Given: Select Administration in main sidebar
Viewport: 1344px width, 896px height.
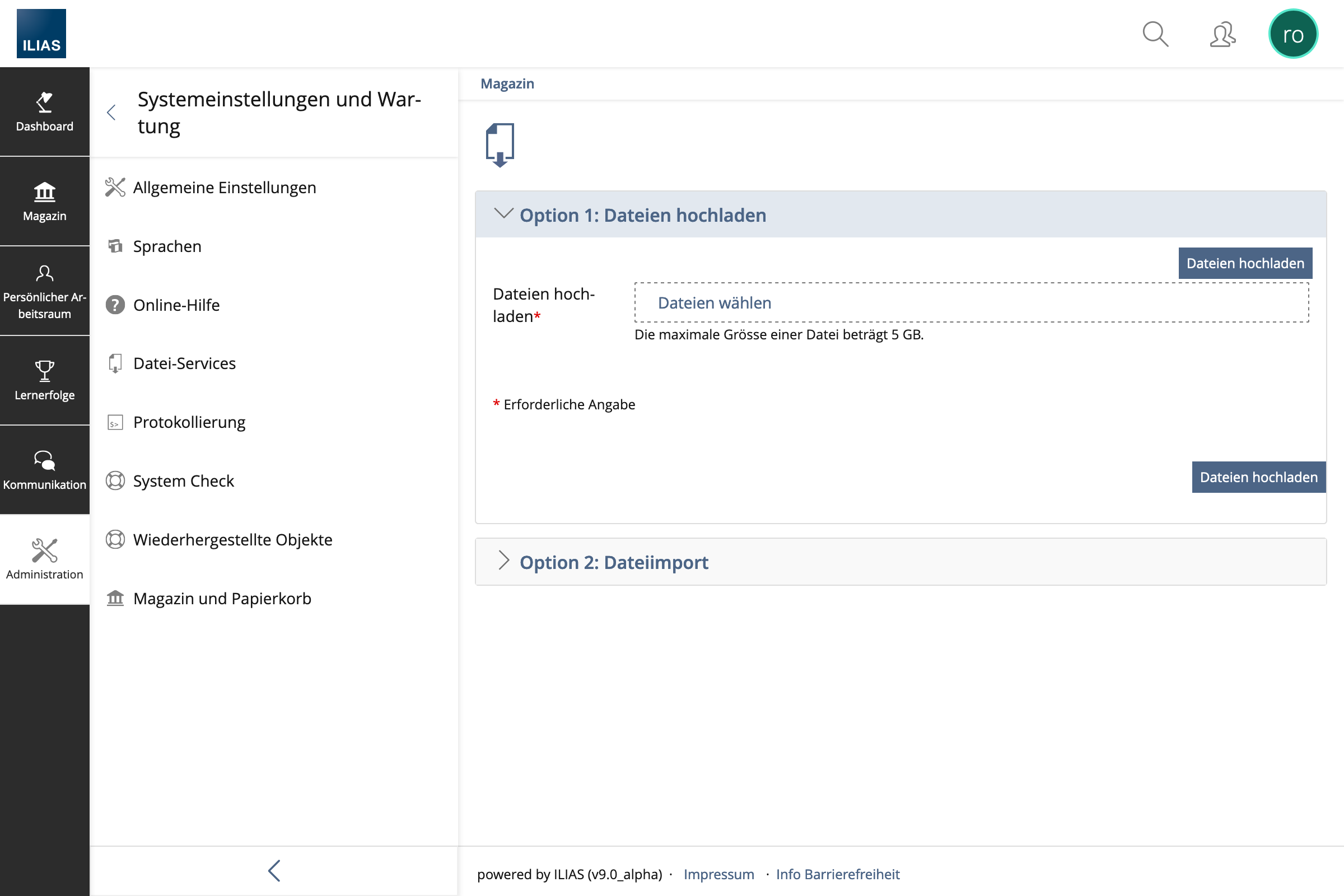Looking at the screenshot, I should pos(45,559).
